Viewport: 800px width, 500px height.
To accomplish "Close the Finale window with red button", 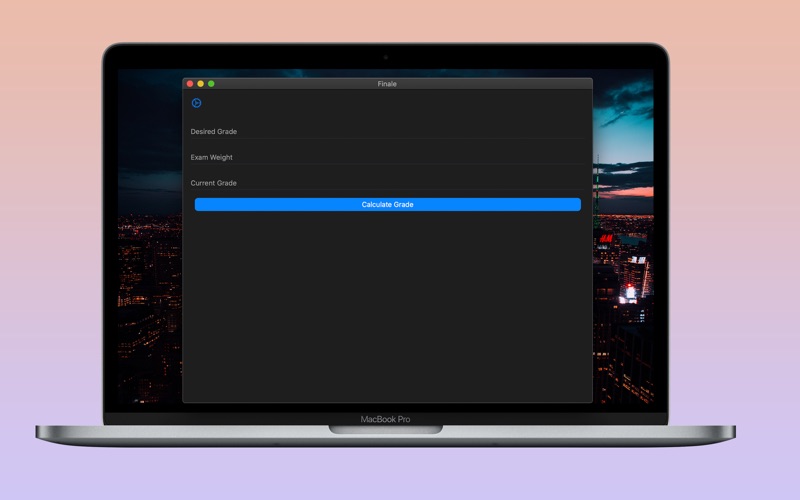I will point(190,84).
